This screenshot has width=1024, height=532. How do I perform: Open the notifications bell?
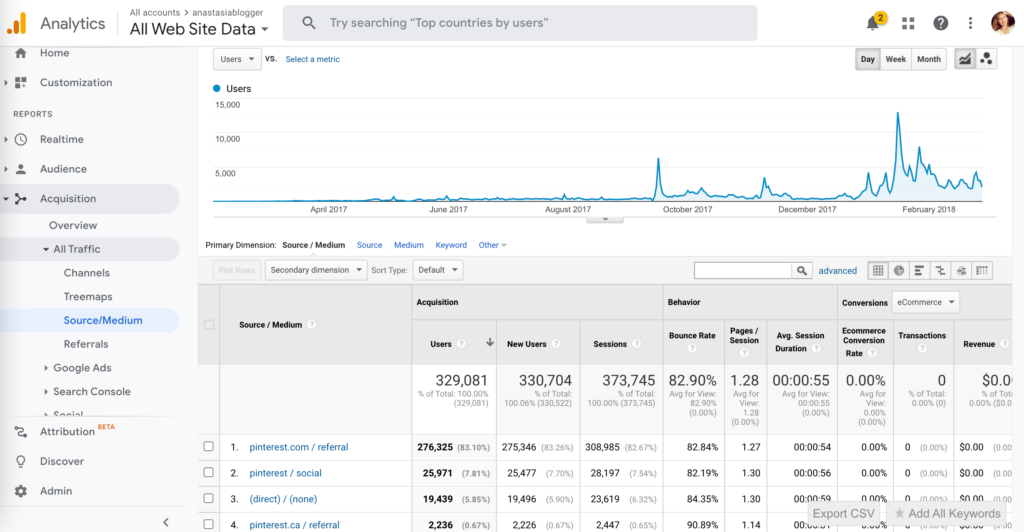click(872, 23)
